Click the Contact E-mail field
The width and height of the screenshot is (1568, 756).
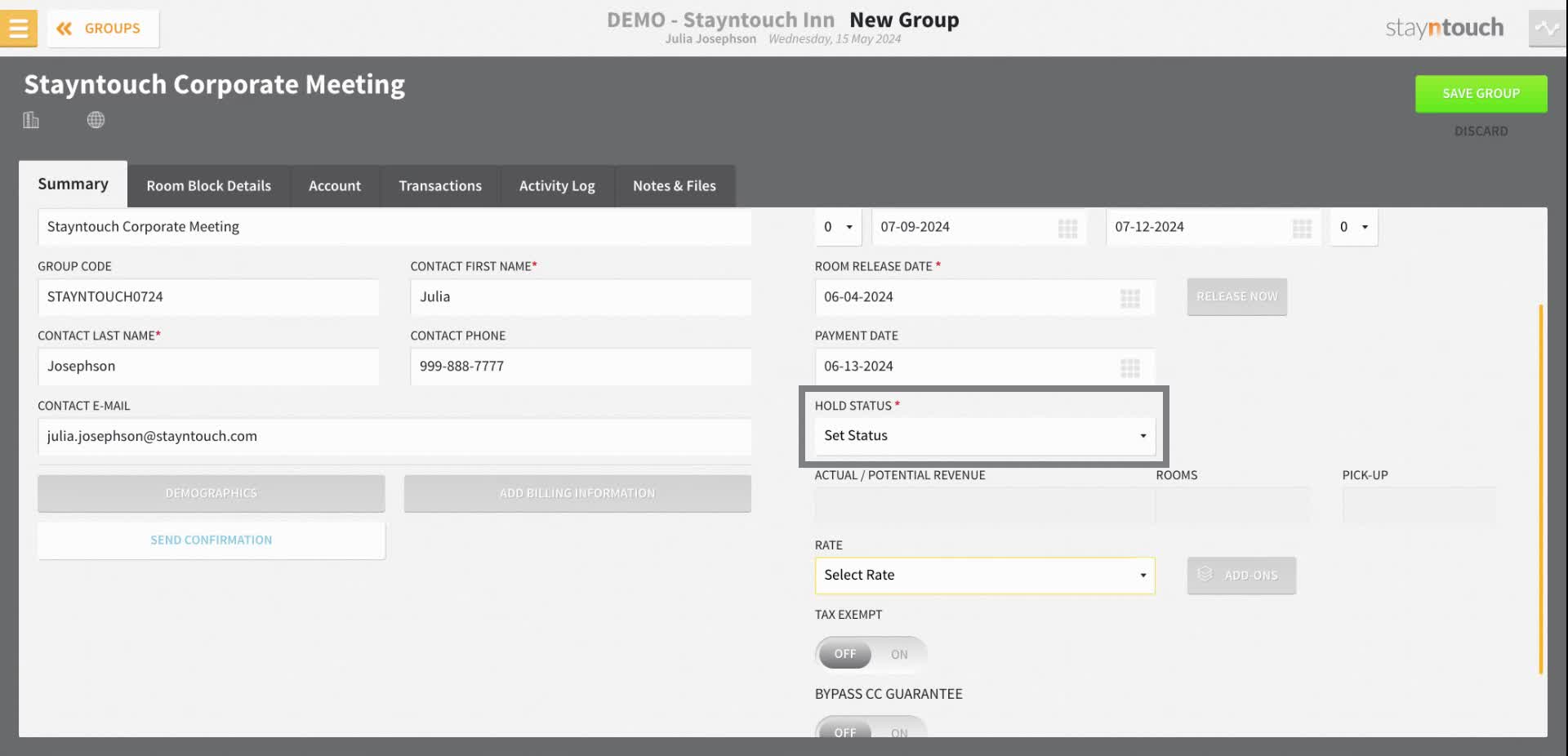pyautogui.click(x=394, y=437)
